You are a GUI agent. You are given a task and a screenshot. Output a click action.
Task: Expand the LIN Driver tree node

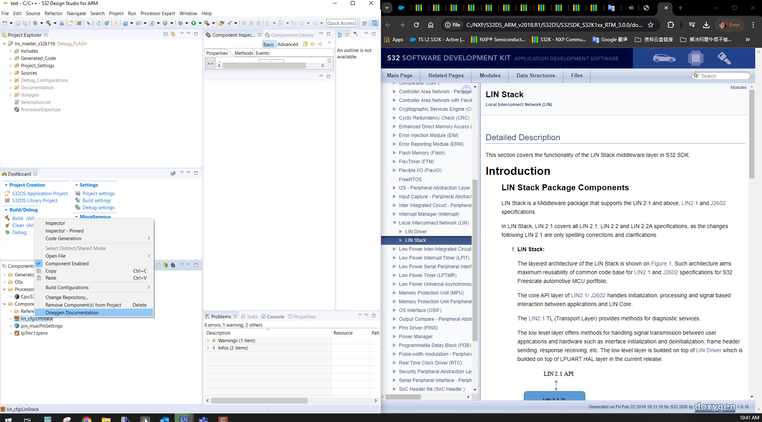tap(400, 231)
